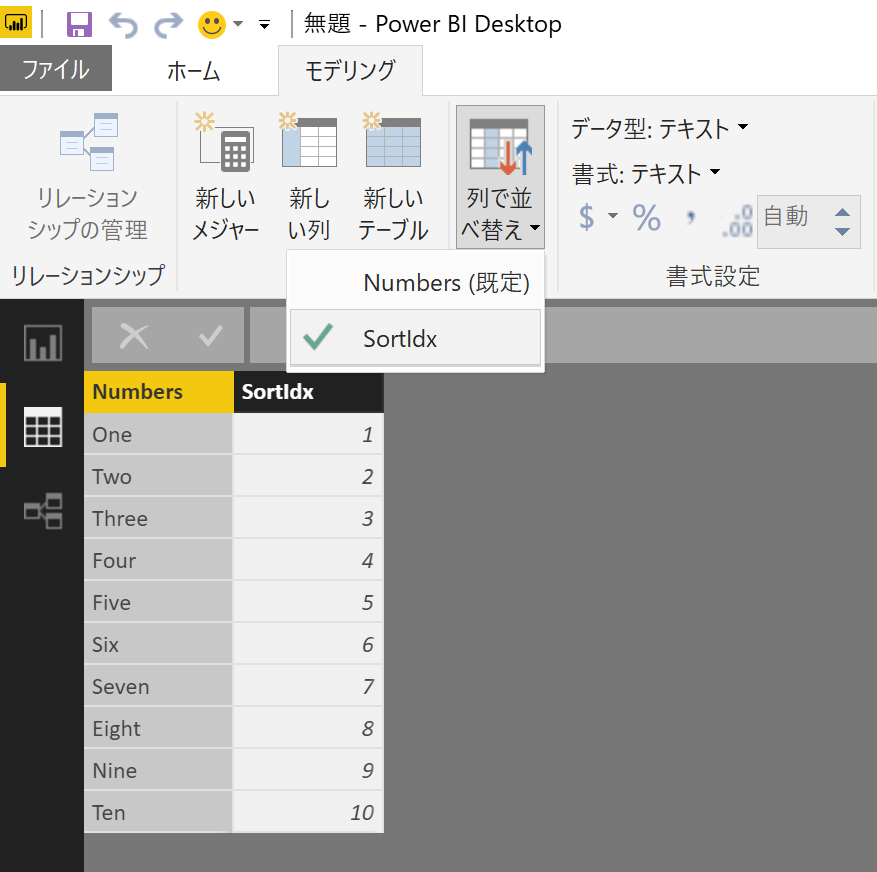Screen dimensions: 877x872
Task: Click the cell containing Seven
Action: (158, 686)
